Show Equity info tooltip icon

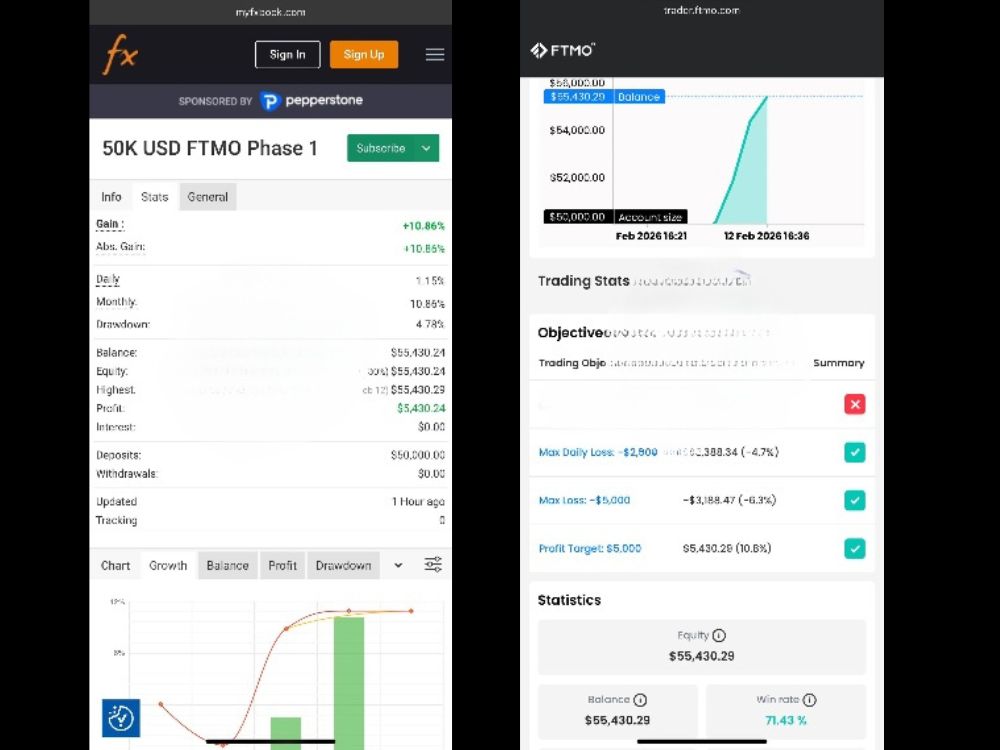(x=719, y=636)
